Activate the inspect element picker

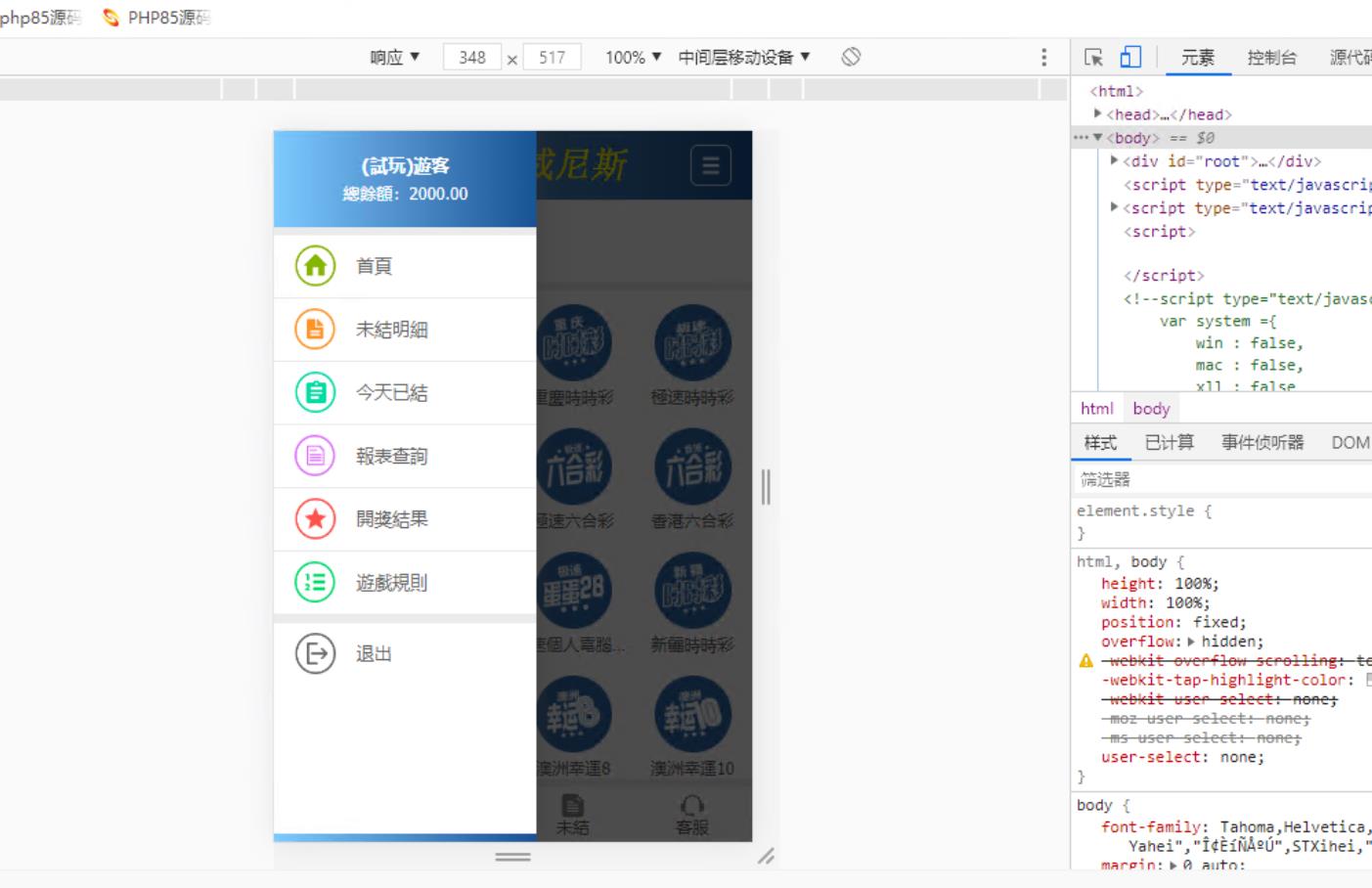coord(1093,58)
